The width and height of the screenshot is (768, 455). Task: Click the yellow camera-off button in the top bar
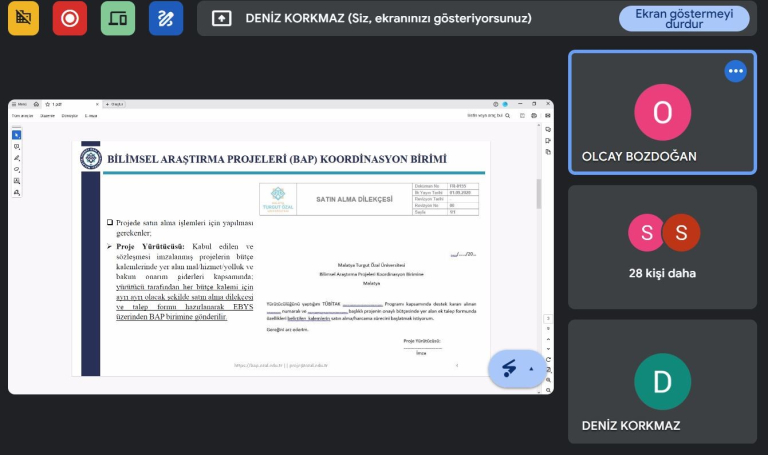[x=24, y=18]
